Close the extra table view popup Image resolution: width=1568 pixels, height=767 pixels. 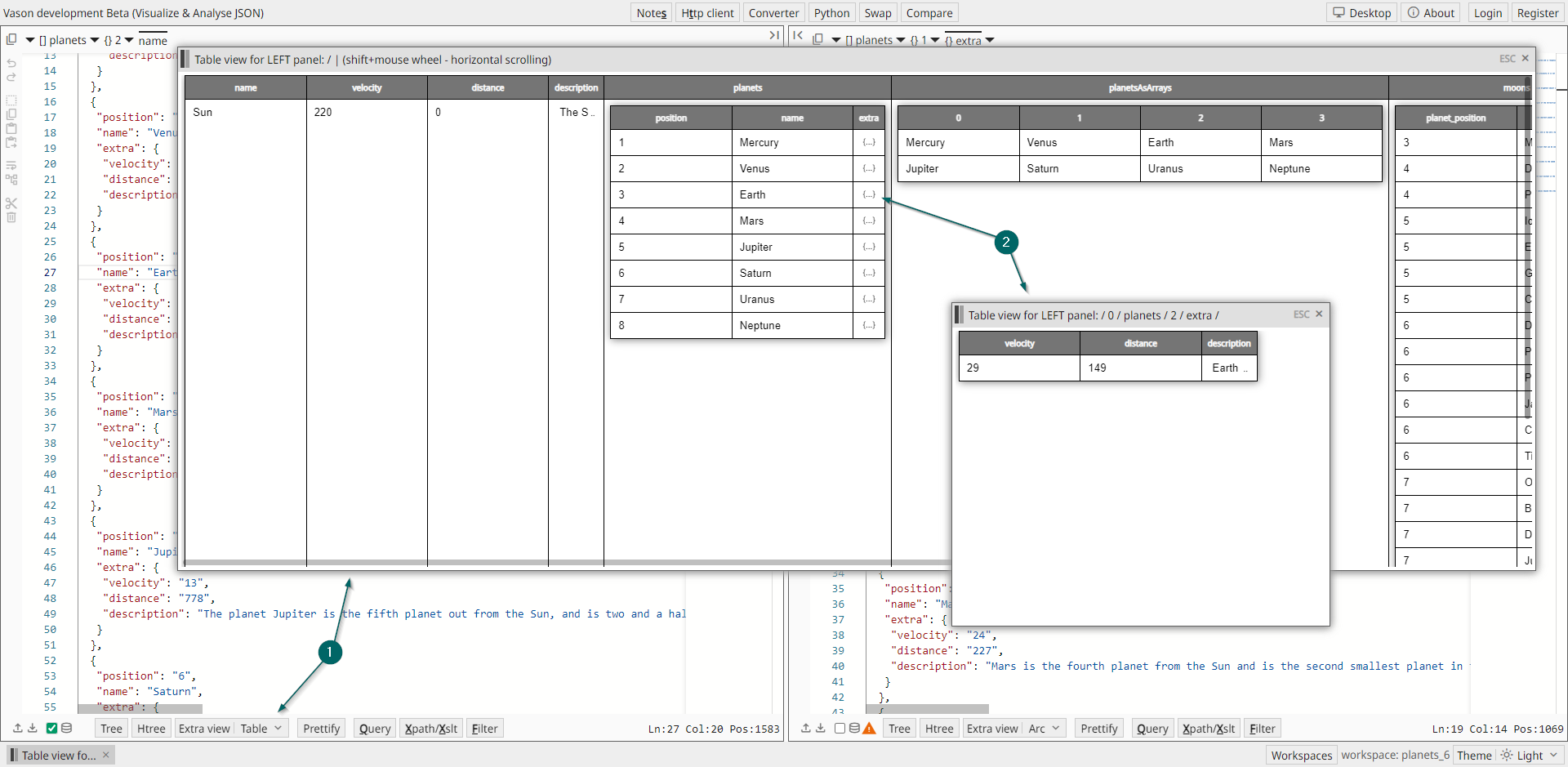click(x=1319, y=314)
